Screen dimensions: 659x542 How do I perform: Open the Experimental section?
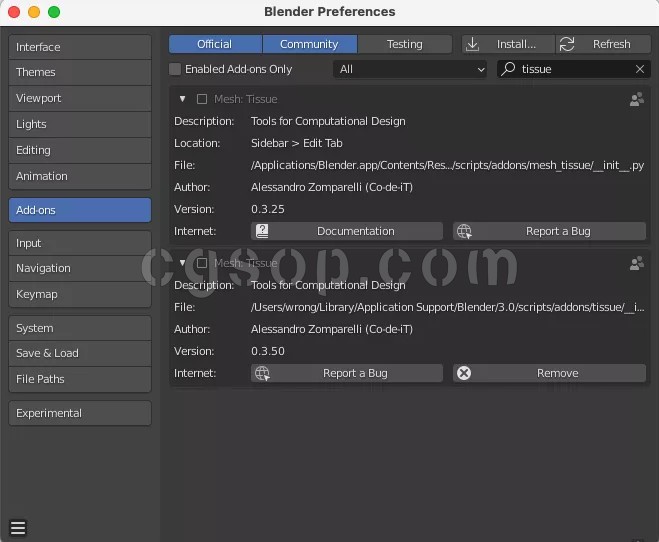[x=80, y=413]
